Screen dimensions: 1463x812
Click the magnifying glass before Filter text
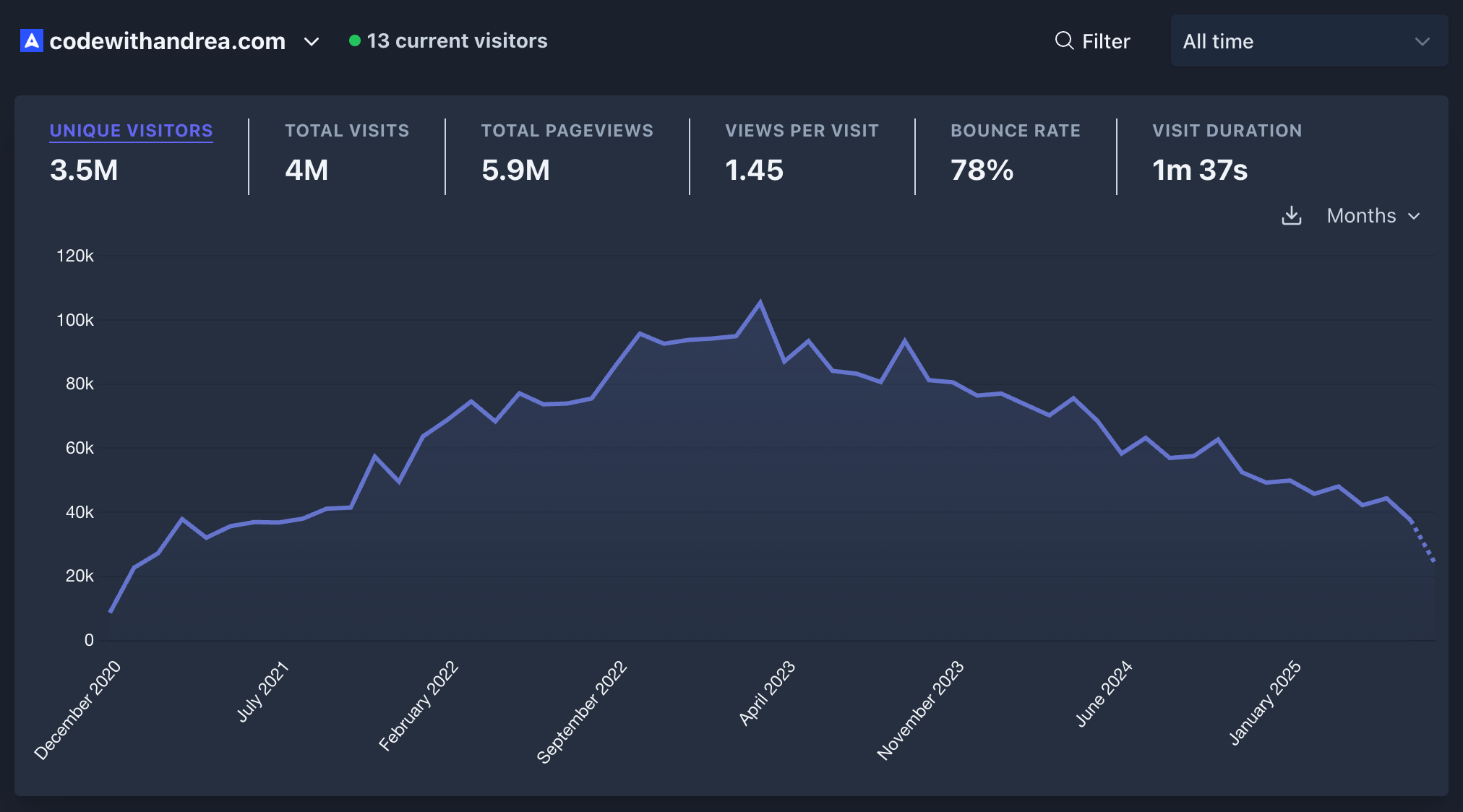pos(1063,41)
